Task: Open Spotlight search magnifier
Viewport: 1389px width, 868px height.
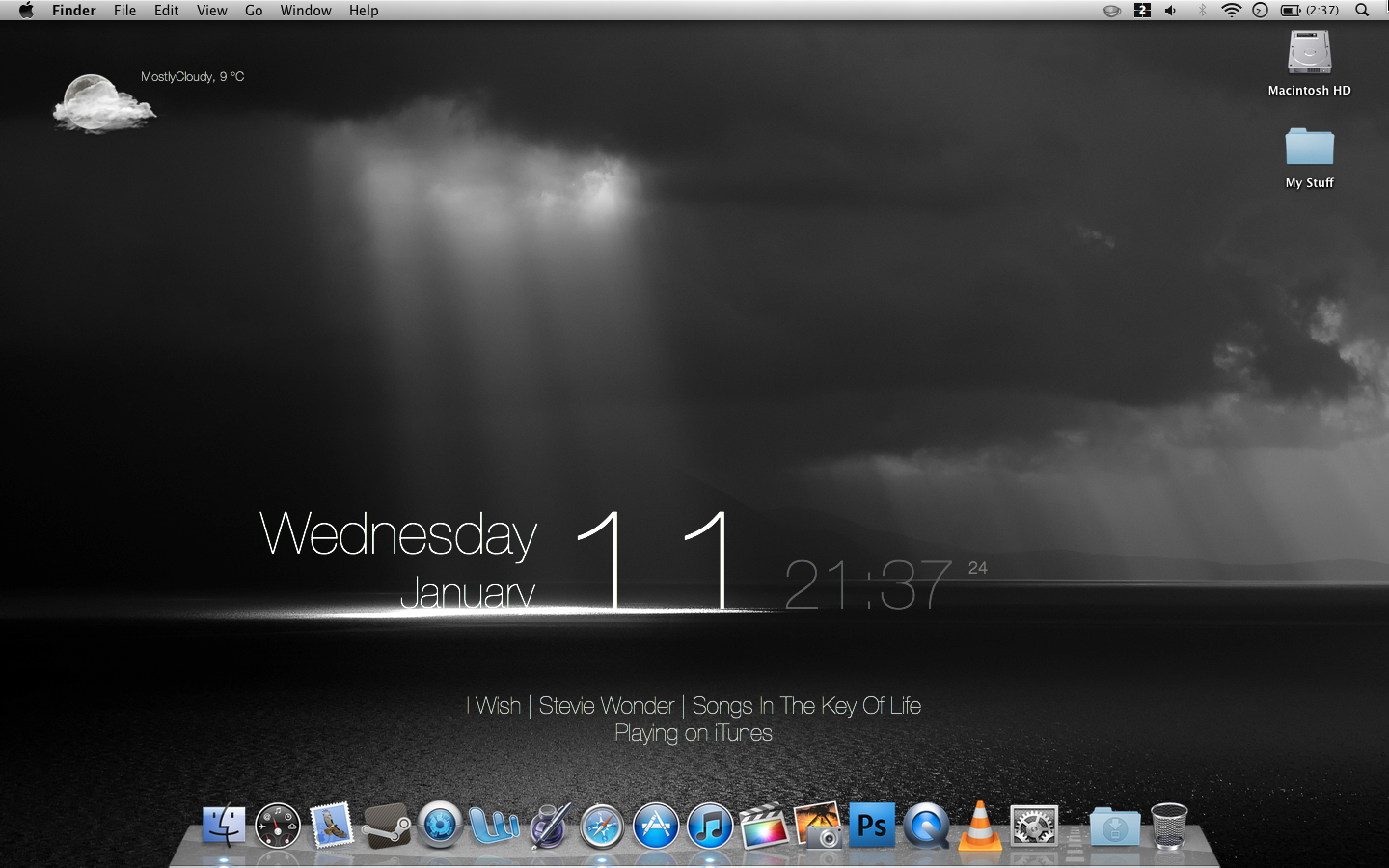Action: pos(1362,11)
